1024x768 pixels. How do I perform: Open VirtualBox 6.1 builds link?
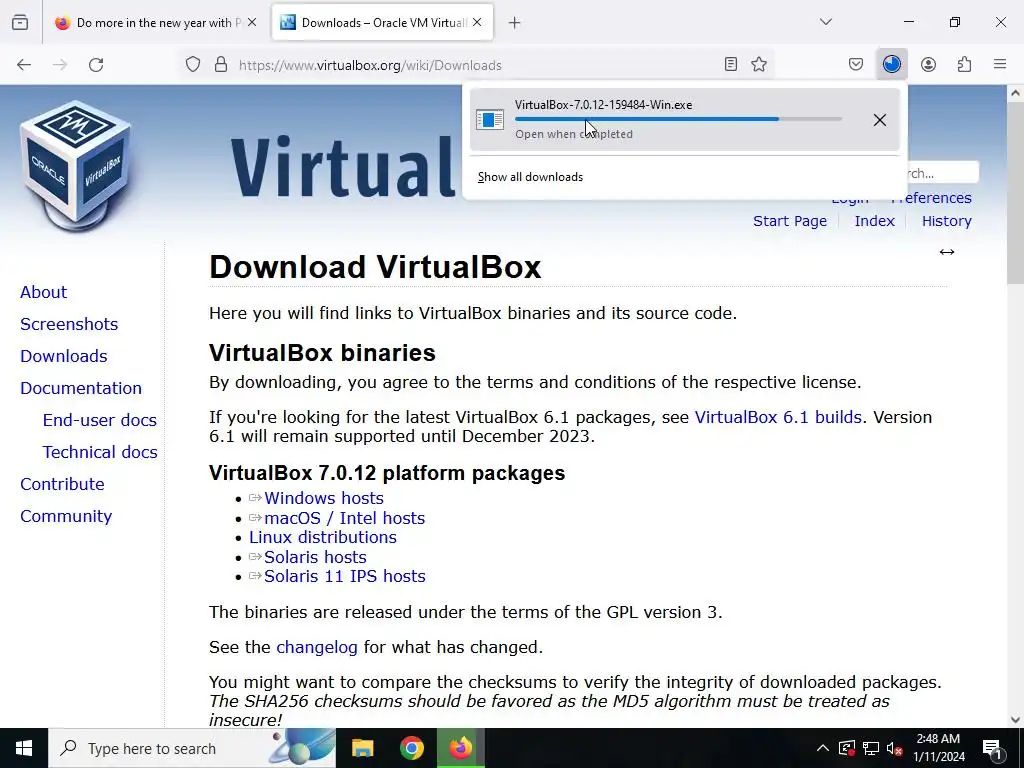click(x=778, y=417)
